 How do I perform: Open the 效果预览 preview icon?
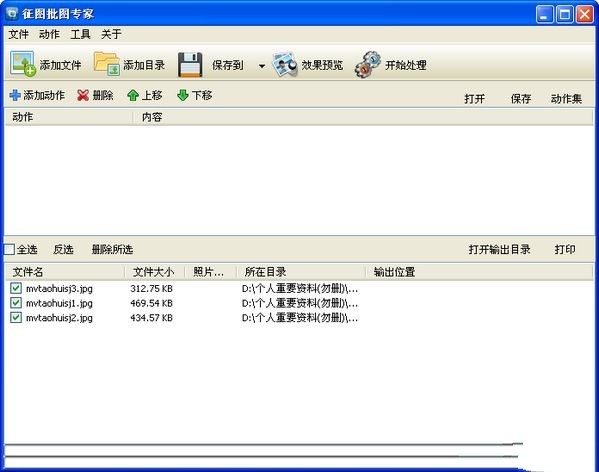285,64
